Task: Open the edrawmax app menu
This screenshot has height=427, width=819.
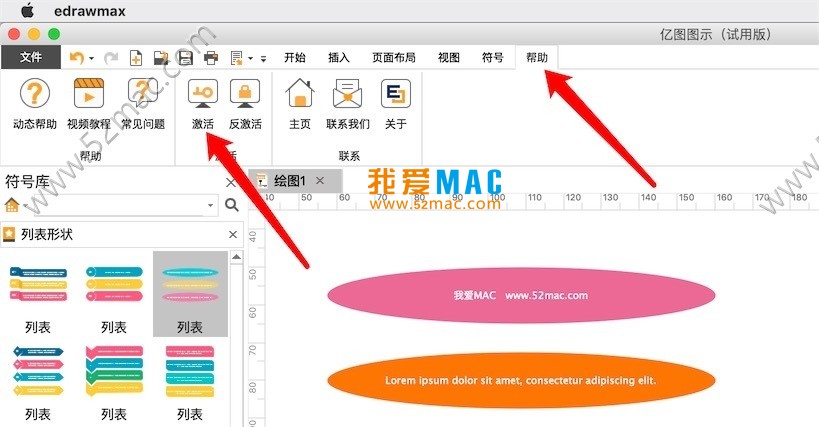Action: [90, 11]
